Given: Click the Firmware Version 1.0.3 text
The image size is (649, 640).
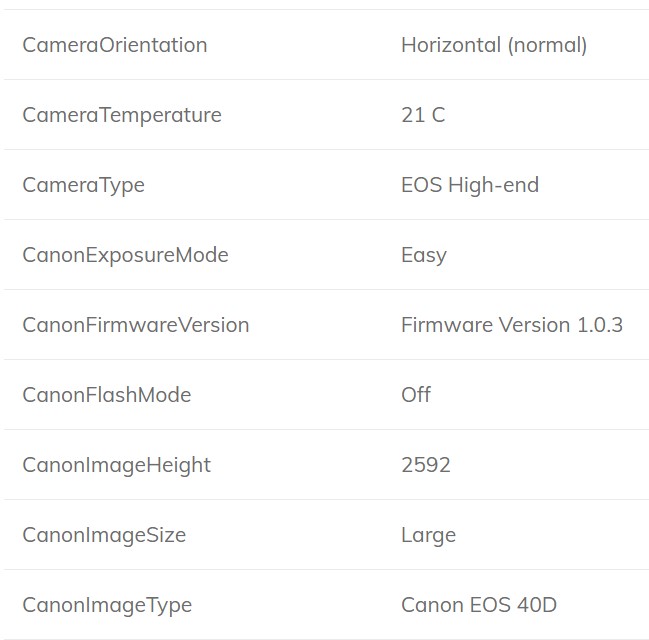Looking at the screenshot, I should coord(512,325).
